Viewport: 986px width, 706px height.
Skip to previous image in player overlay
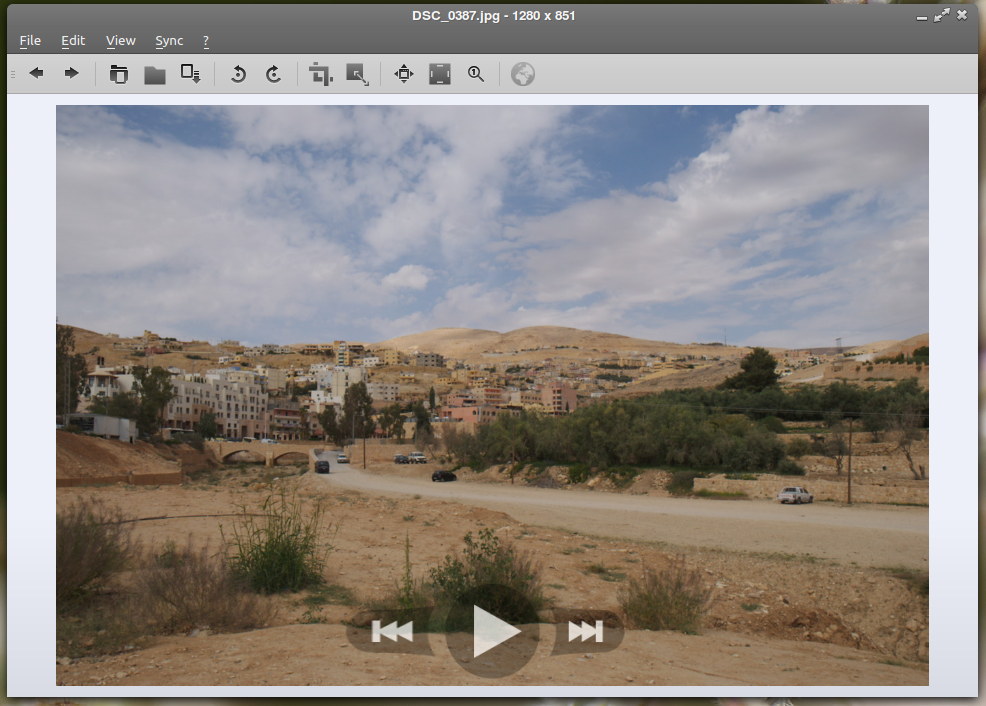point(391,631)
